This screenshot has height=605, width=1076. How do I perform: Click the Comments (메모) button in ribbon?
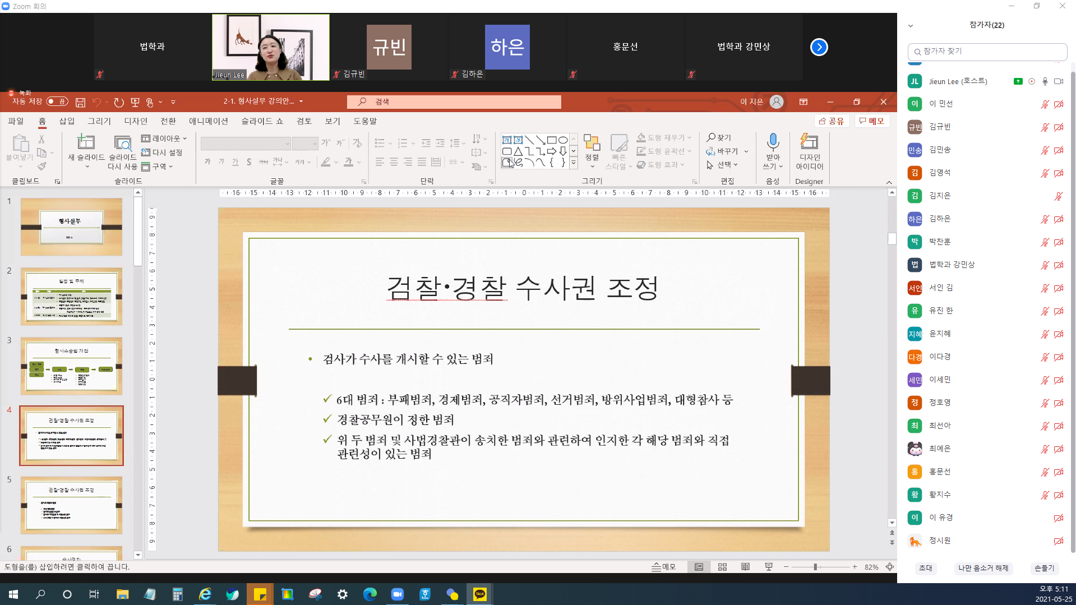872,121
